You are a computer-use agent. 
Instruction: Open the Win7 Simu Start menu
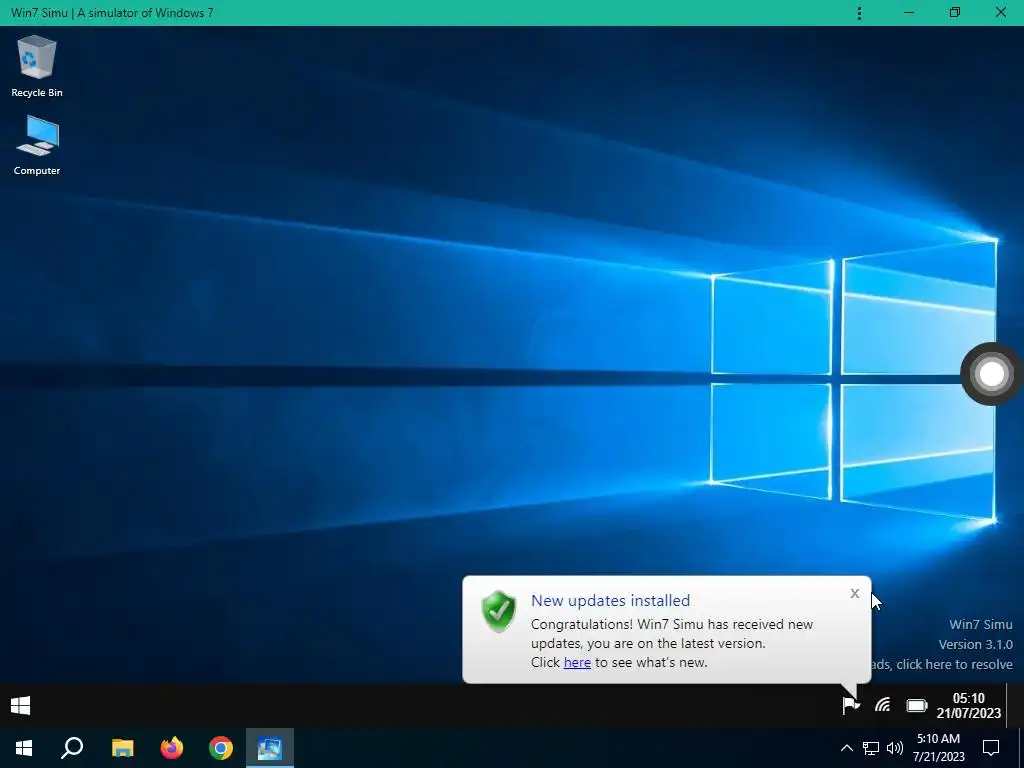tap(20, 705)
